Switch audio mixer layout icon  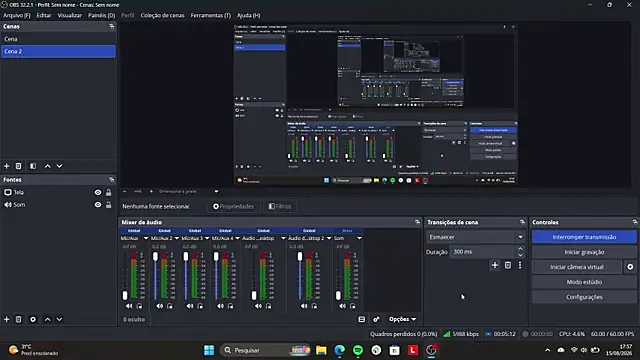(x=362, y=319)
